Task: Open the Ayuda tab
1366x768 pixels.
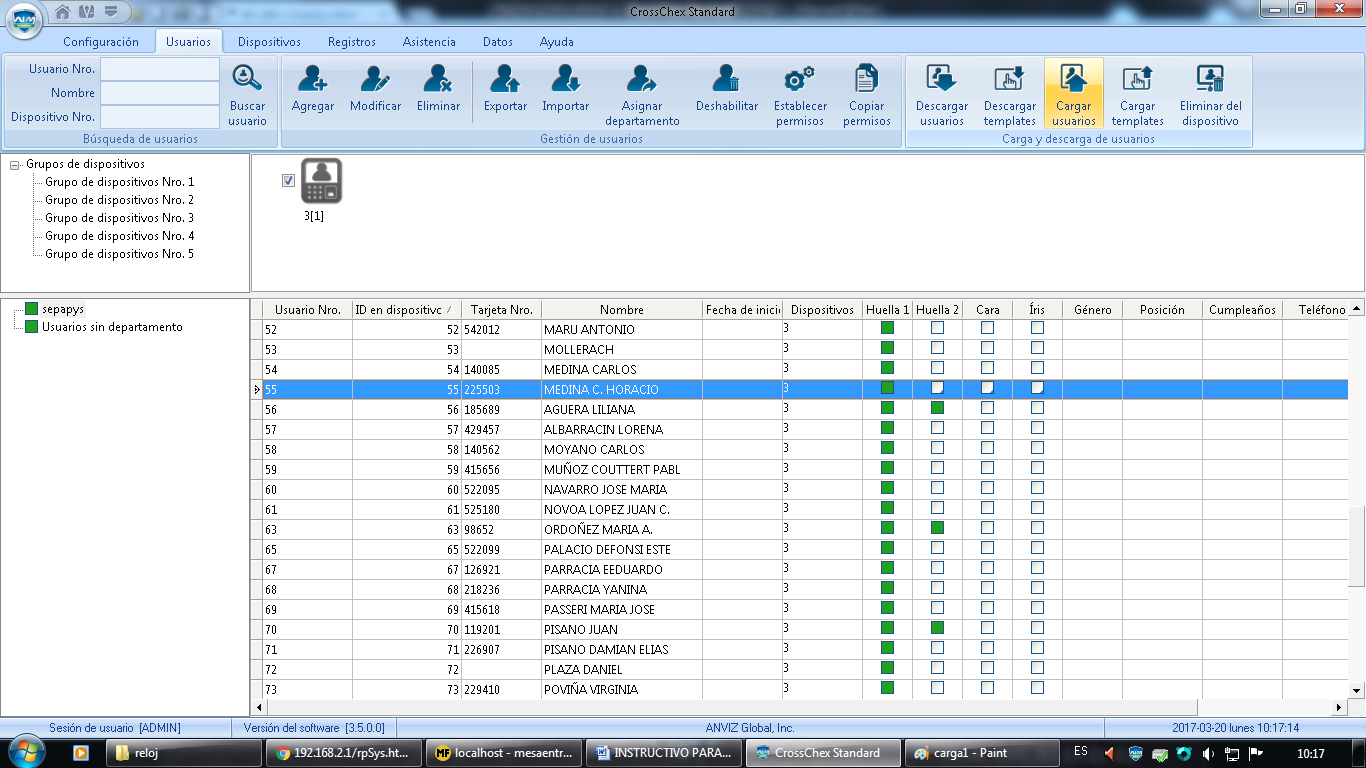Action: pos(557,42)
